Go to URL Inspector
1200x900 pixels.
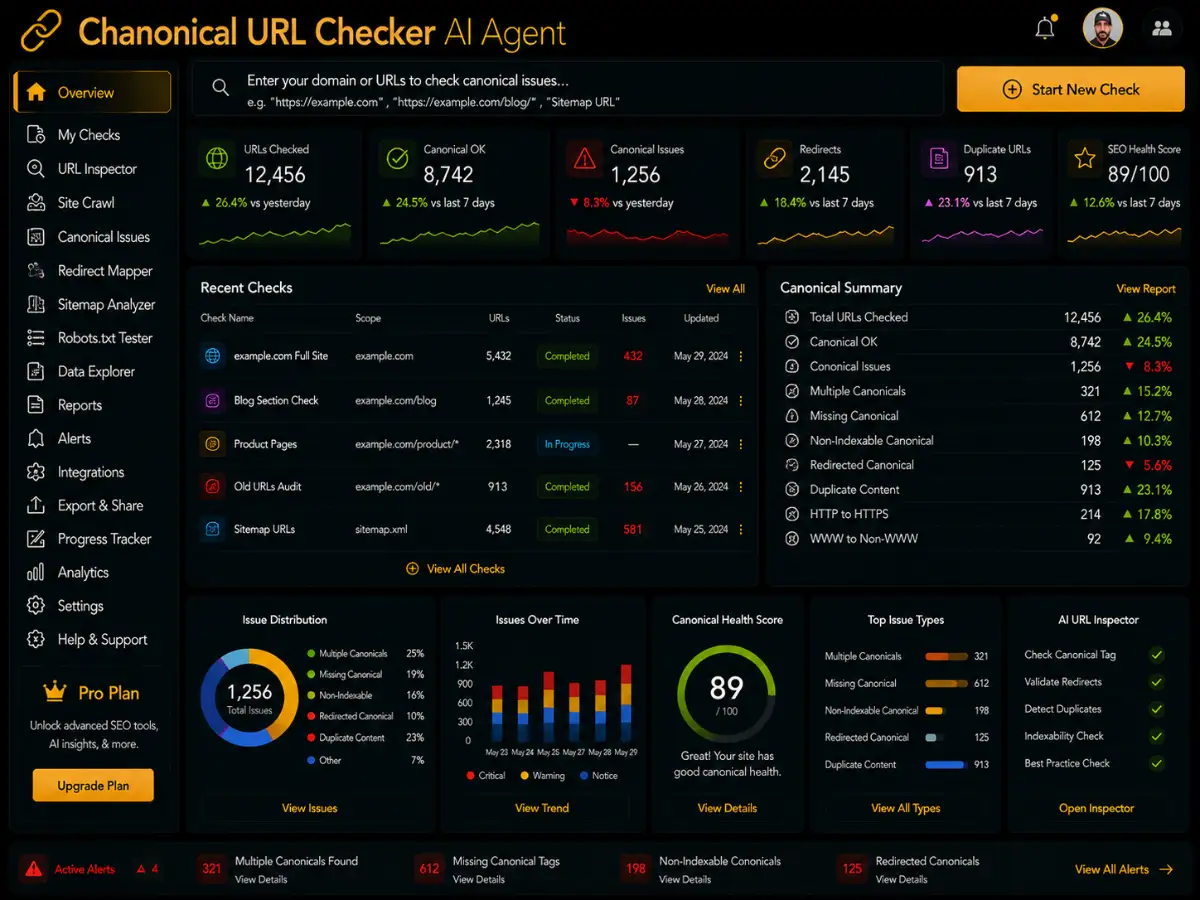[x=97, y=169]
